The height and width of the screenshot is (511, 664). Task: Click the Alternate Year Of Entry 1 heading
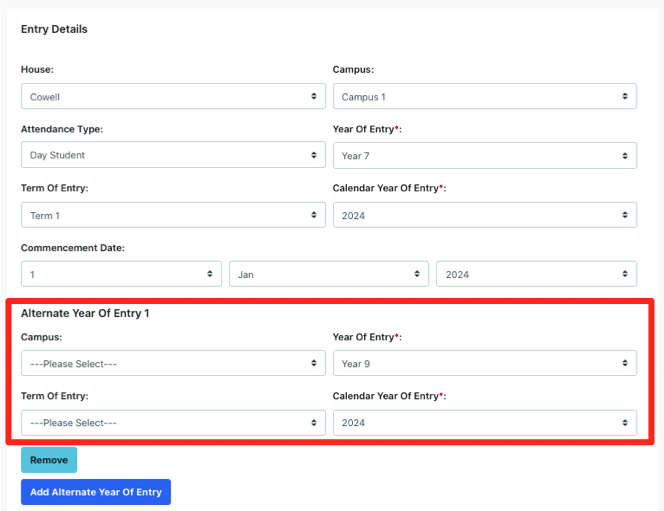point(85,313)
